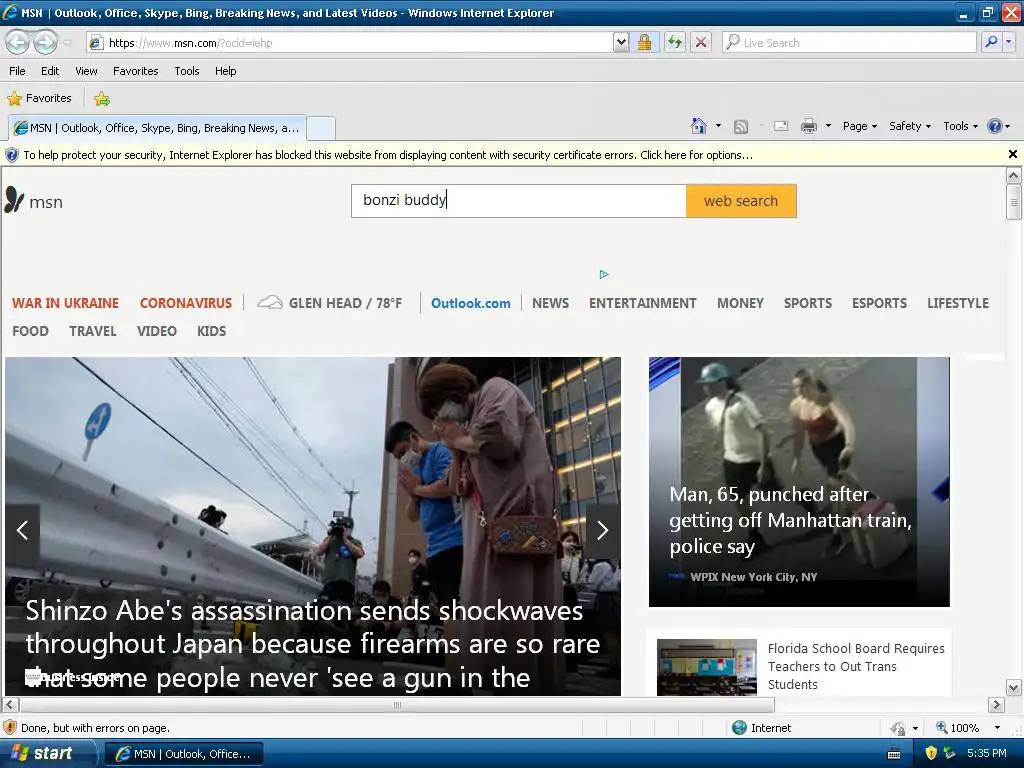Image resolution: width=1024 pixels, height=768 pixels.
Task: Click the browser Back arrow button
Action: pos(18,43)
